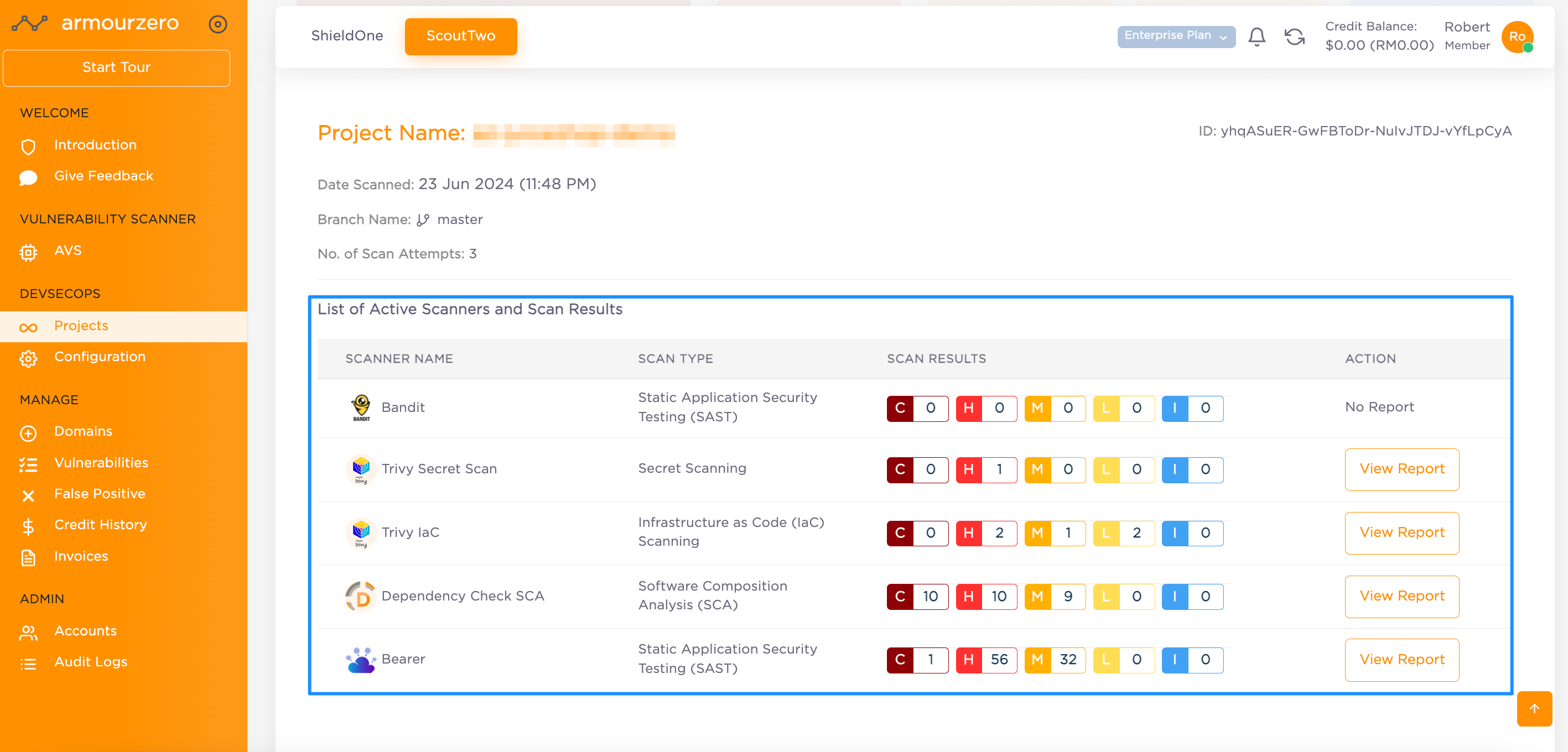
Task: Click the Trivy IaC logo
Action: (x=360, y=533)
